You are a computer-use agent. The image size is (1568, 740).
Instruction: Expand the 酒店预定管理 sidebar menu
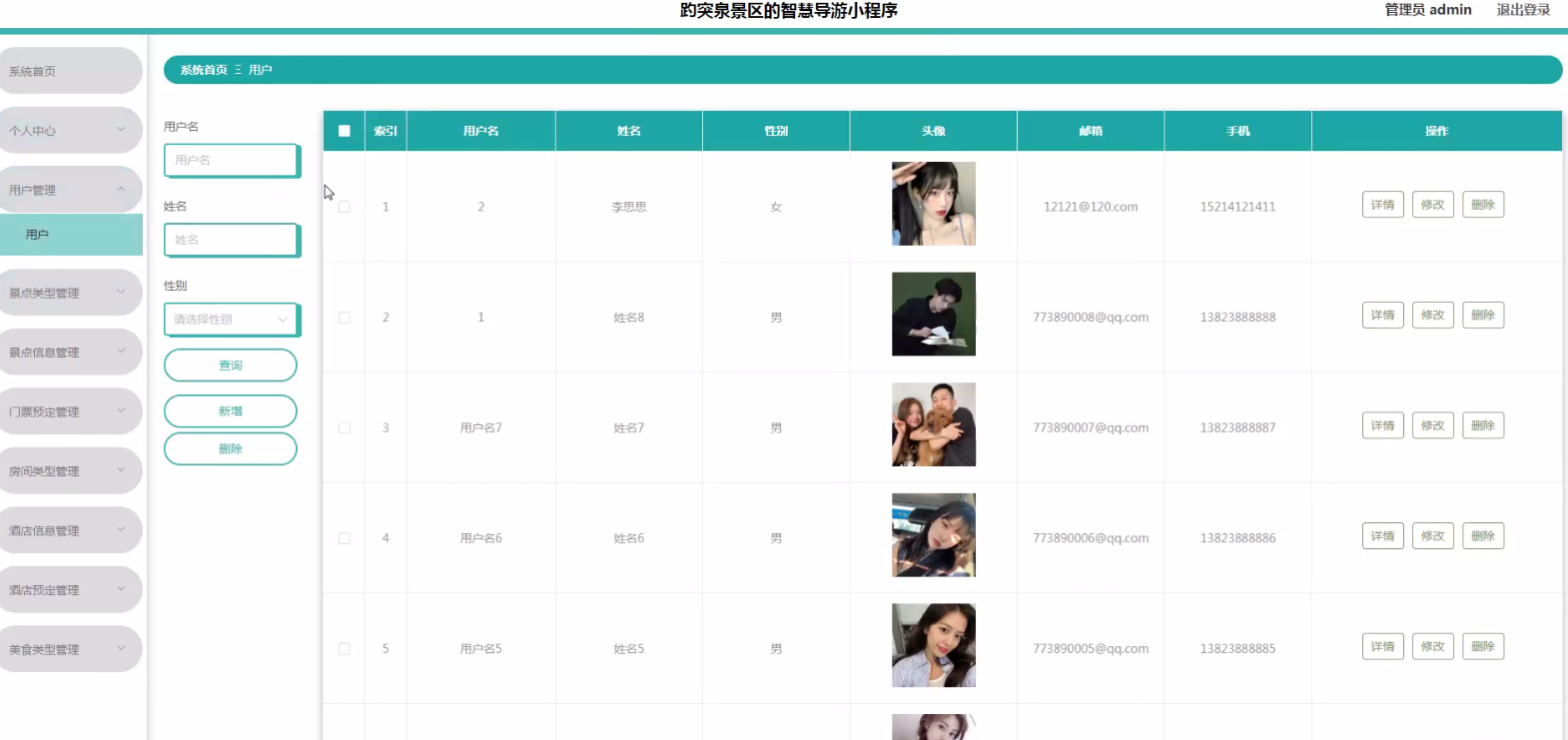click(70, 589)
